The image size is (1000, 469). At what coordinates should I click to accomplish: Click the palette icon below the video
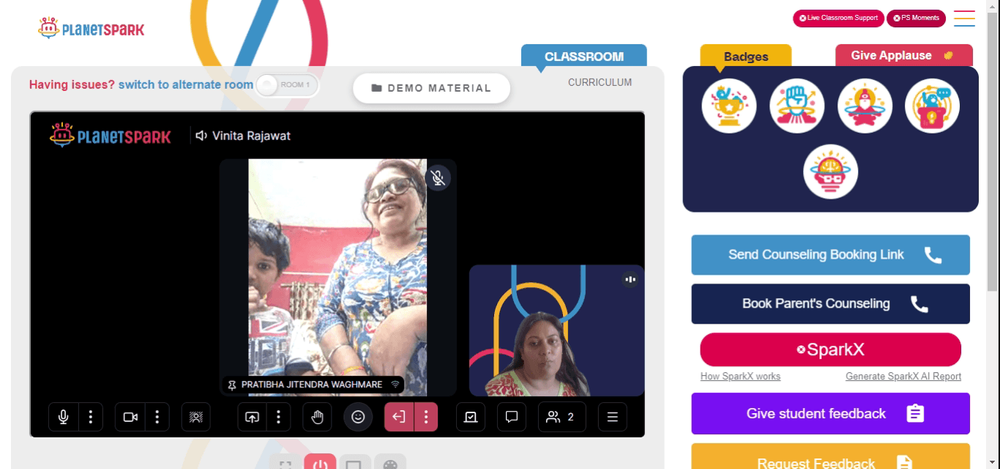point(390,464)
